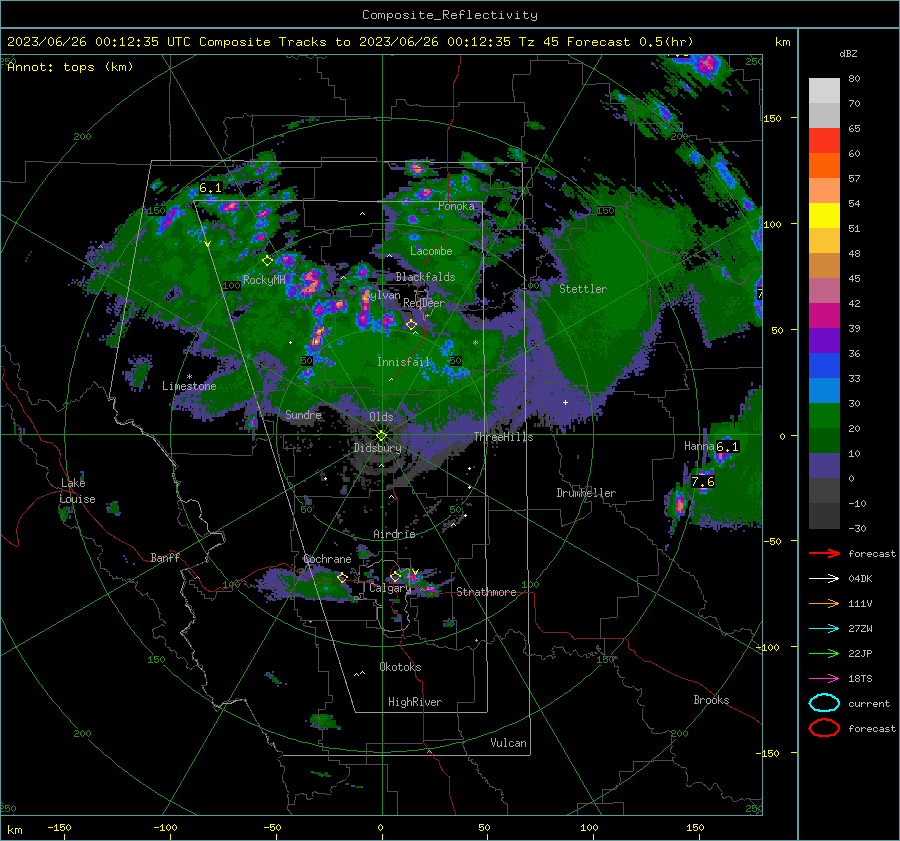900x841 pixels.
Task: Click the Airdrie label
Action: tap(394, 534)
